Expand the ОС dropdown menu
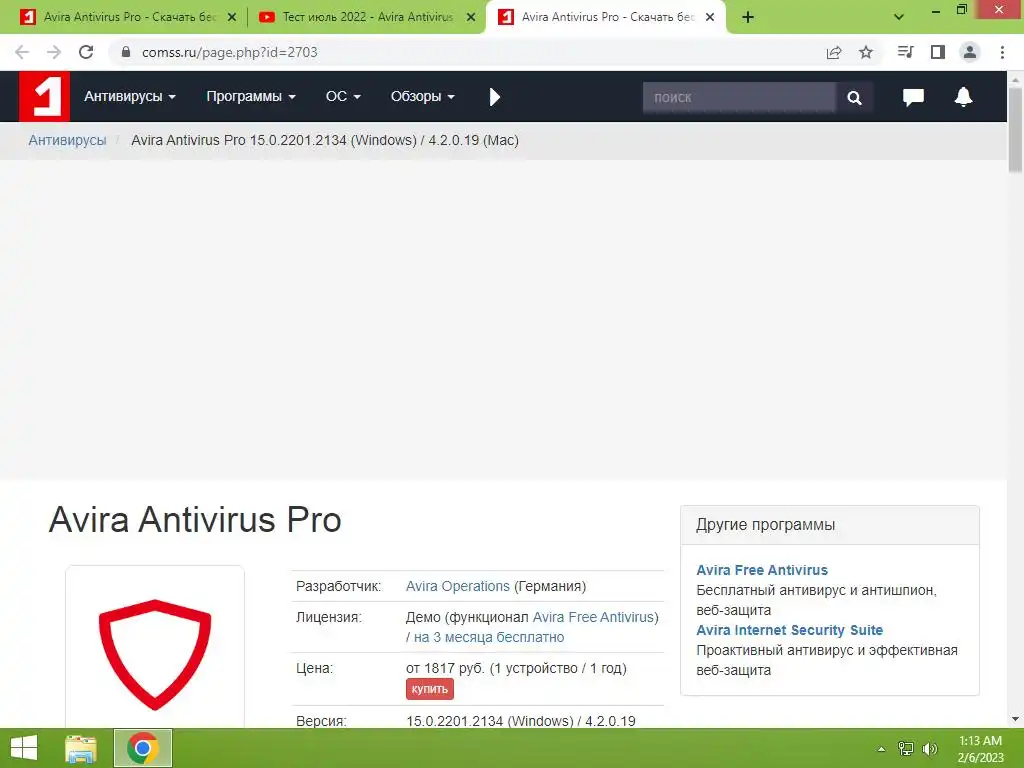1024x768 pixels. pos(343,97)
